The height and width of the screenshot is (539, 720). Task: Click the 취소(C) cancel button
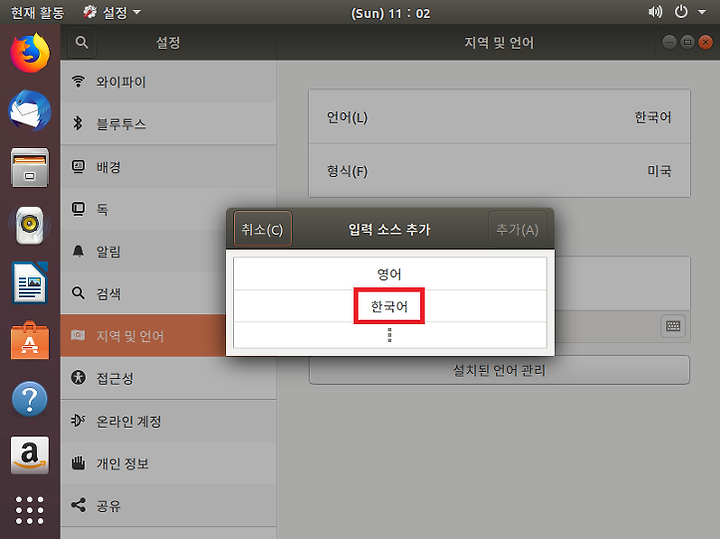pos(263,229)
